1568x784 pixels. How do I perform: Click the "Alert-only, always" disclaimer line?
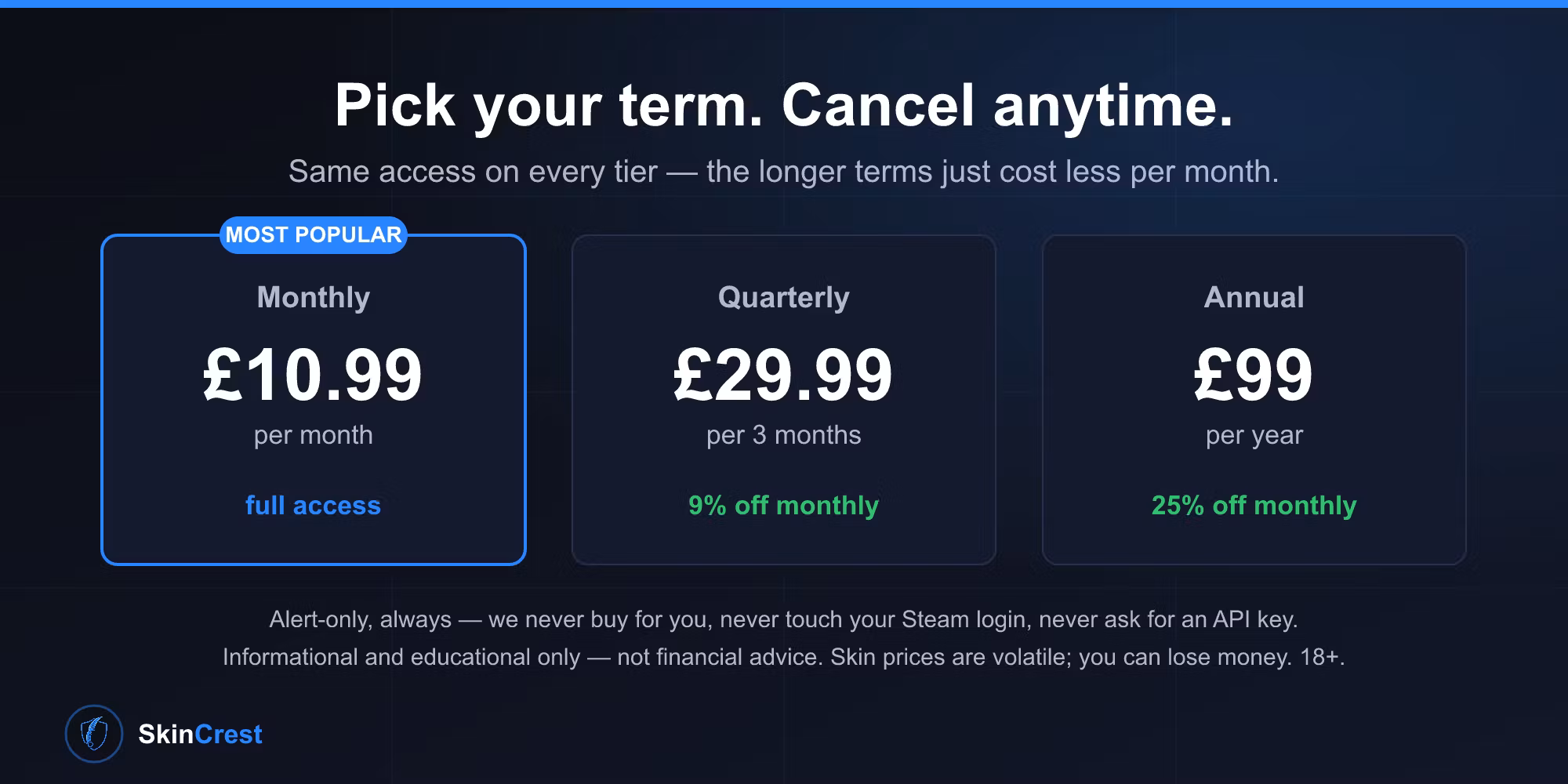point(784,619)
